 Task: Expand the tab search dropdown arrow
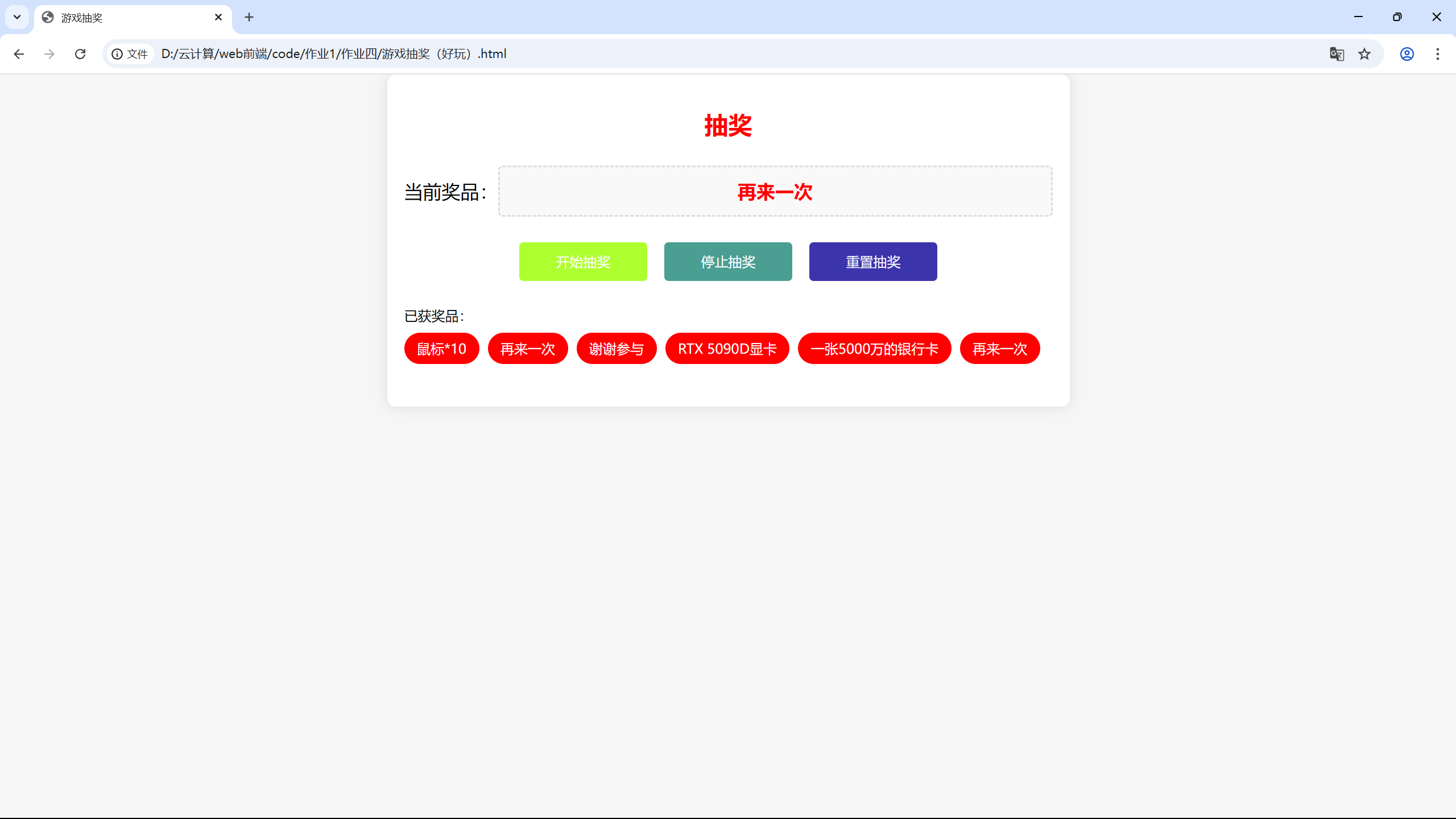coord(17,17)
